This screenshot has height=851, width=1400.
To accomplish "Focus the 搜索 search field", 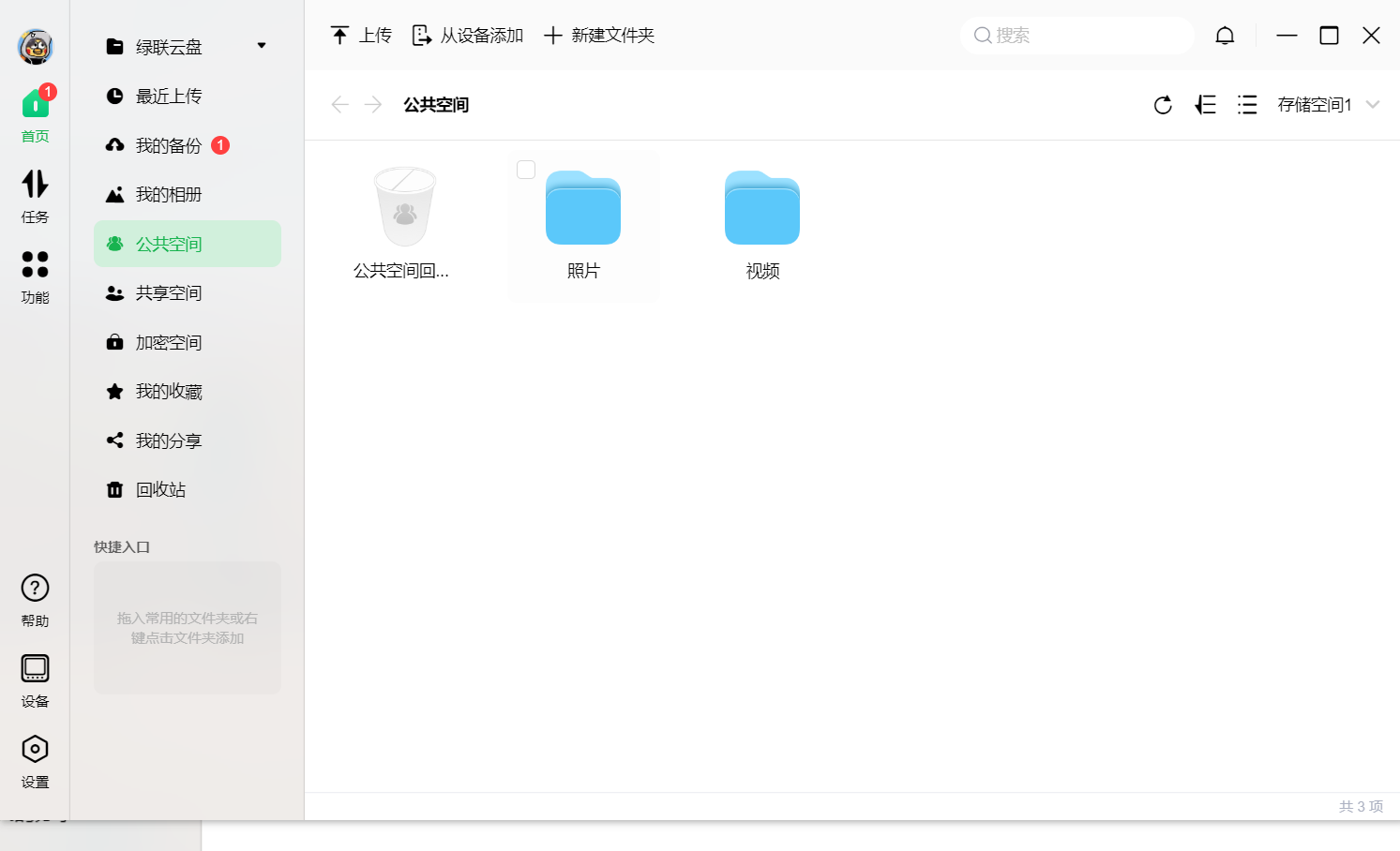I will (x=1077, y=36).
